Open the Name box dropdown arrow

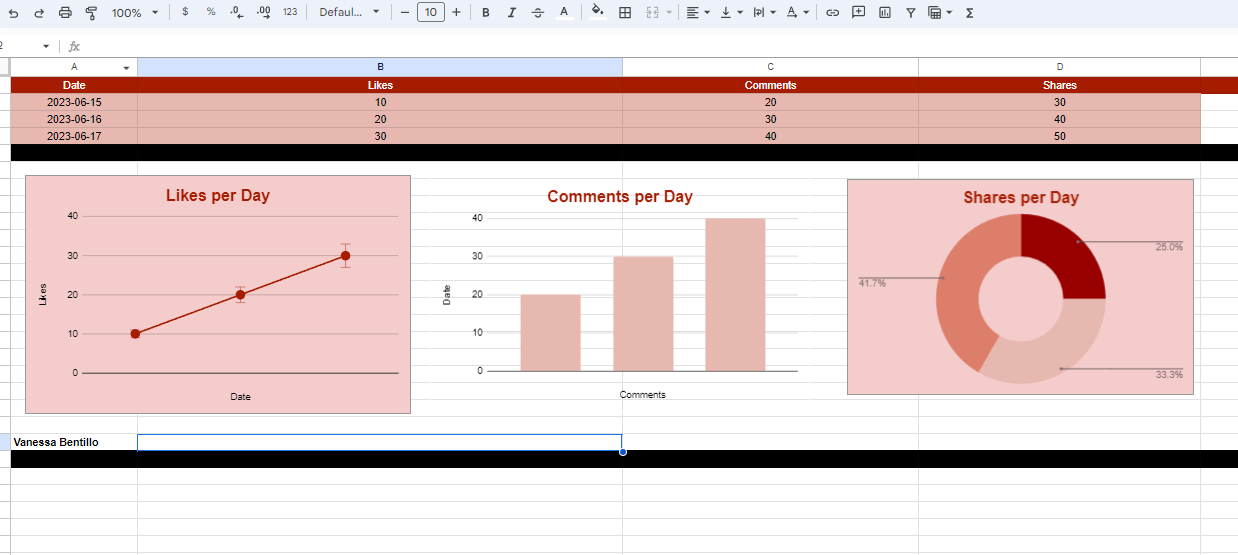pos(46,46)
